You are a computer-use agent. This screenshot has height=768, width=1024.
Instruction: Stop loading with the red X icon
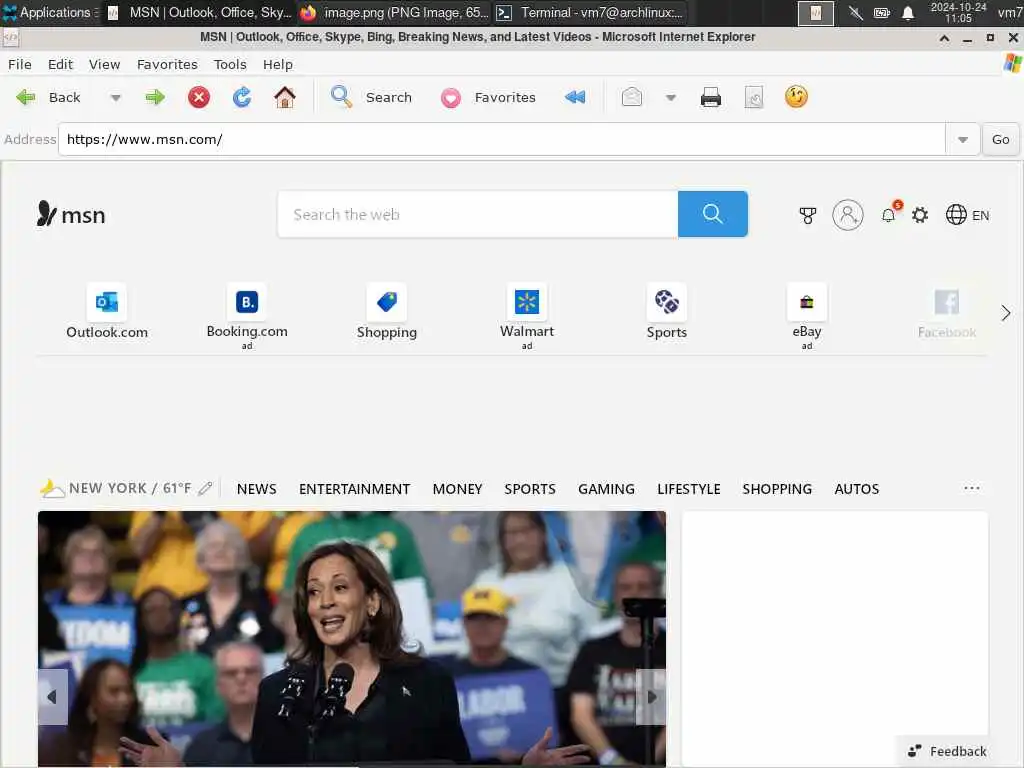[199, 97]
